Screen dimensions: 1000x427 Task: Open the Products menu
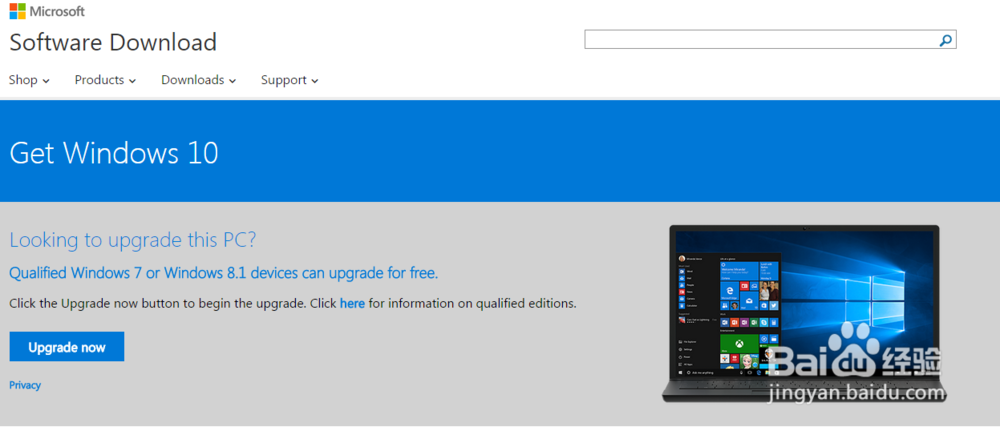pos(105,80)
